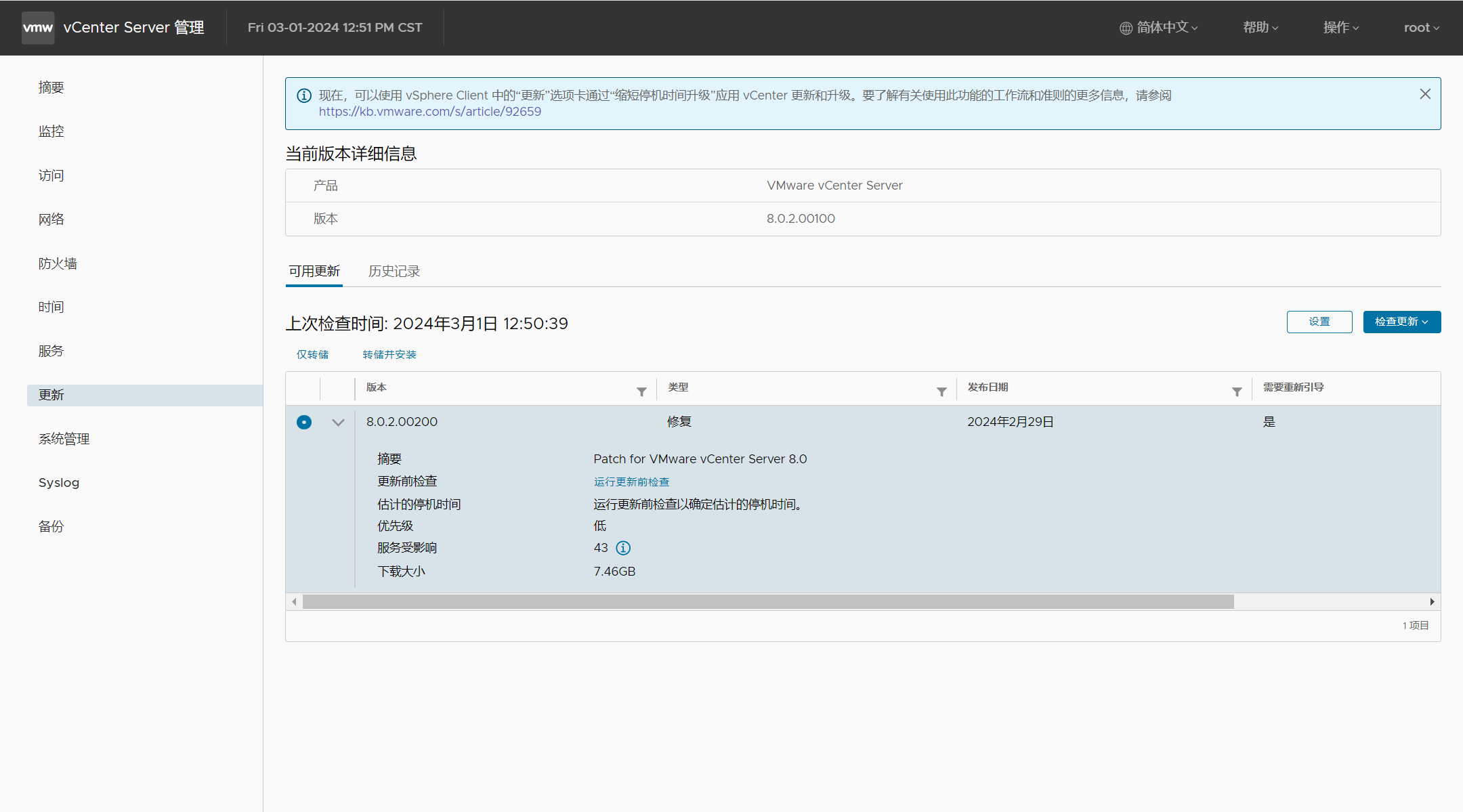Image resolution: width=1463 pixels, height=812 pixels.
Task: Click the scrollbar left arrow
Action: pos(294,602)
